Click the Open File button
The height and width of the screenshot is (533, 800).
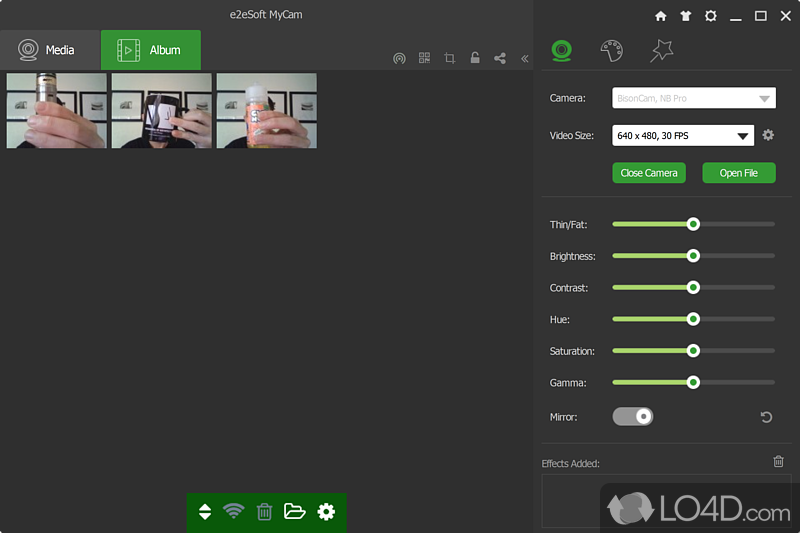(738, 173)
